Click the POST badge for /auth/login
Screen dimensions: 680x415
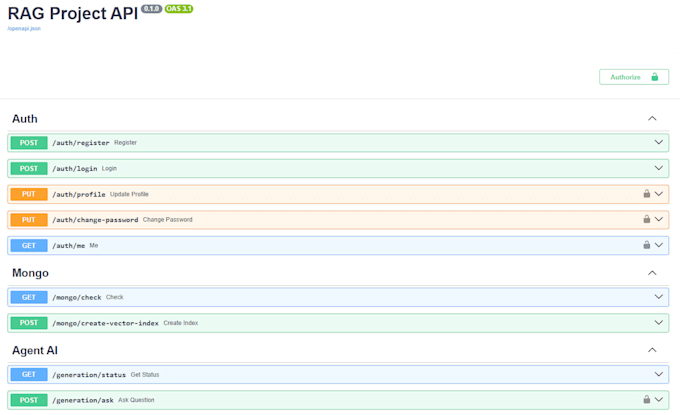[x=29, y=168]
